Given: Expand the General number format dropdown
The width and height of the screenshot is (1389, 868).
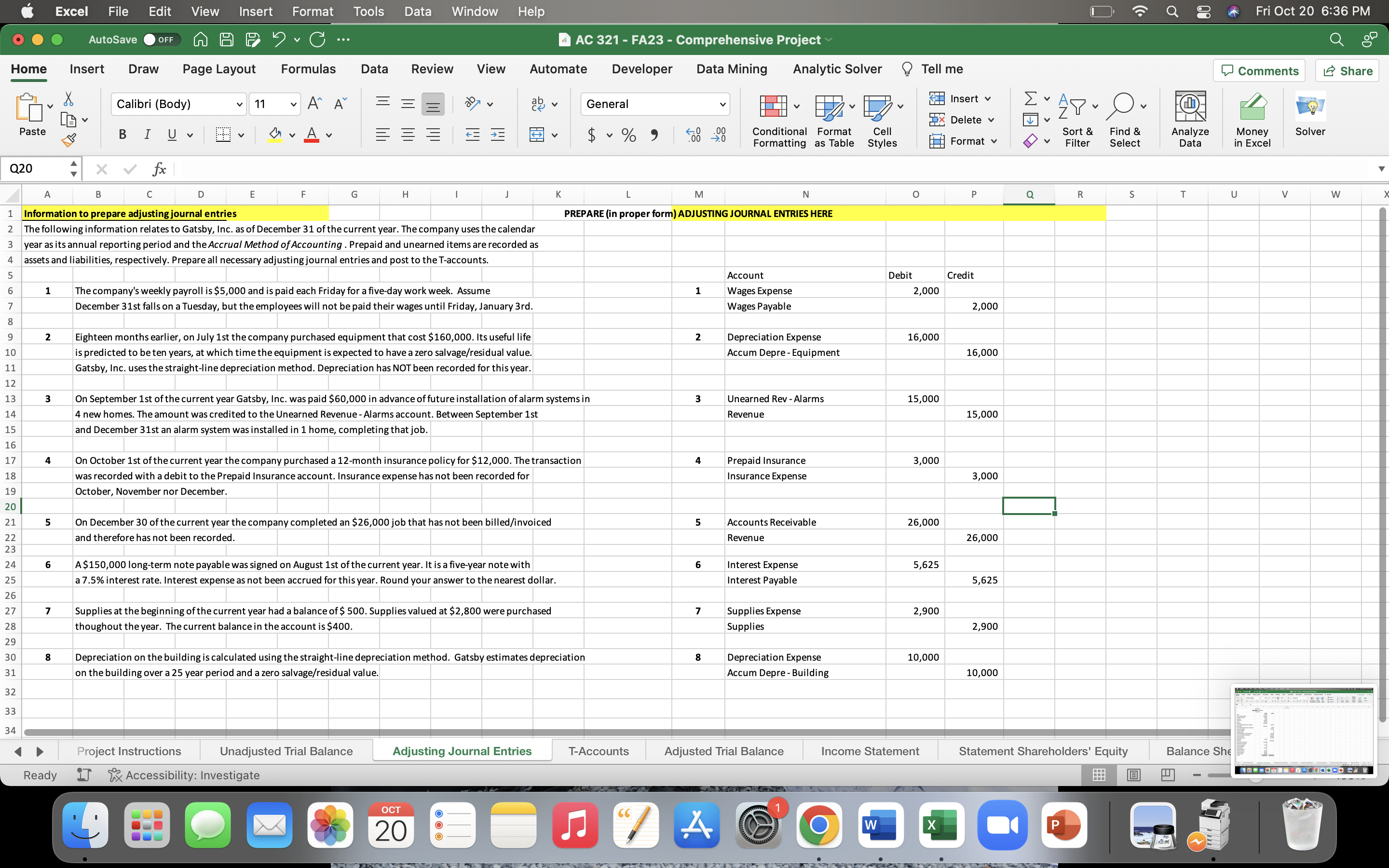Looking at the screenshot, I should point(722,104).
